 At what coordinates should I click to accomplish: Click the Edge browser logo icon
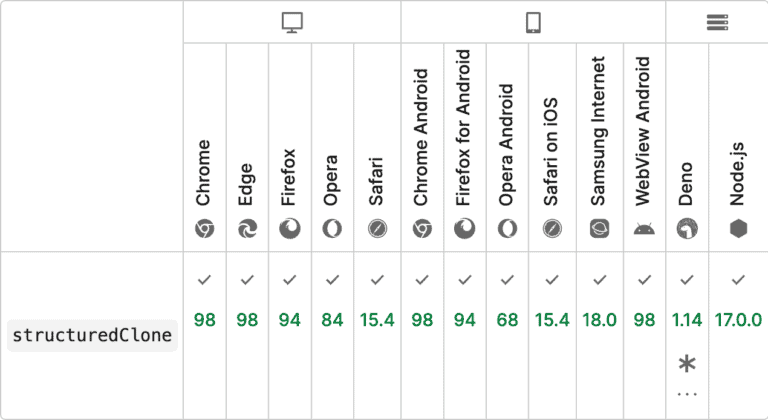pos(247,229)
